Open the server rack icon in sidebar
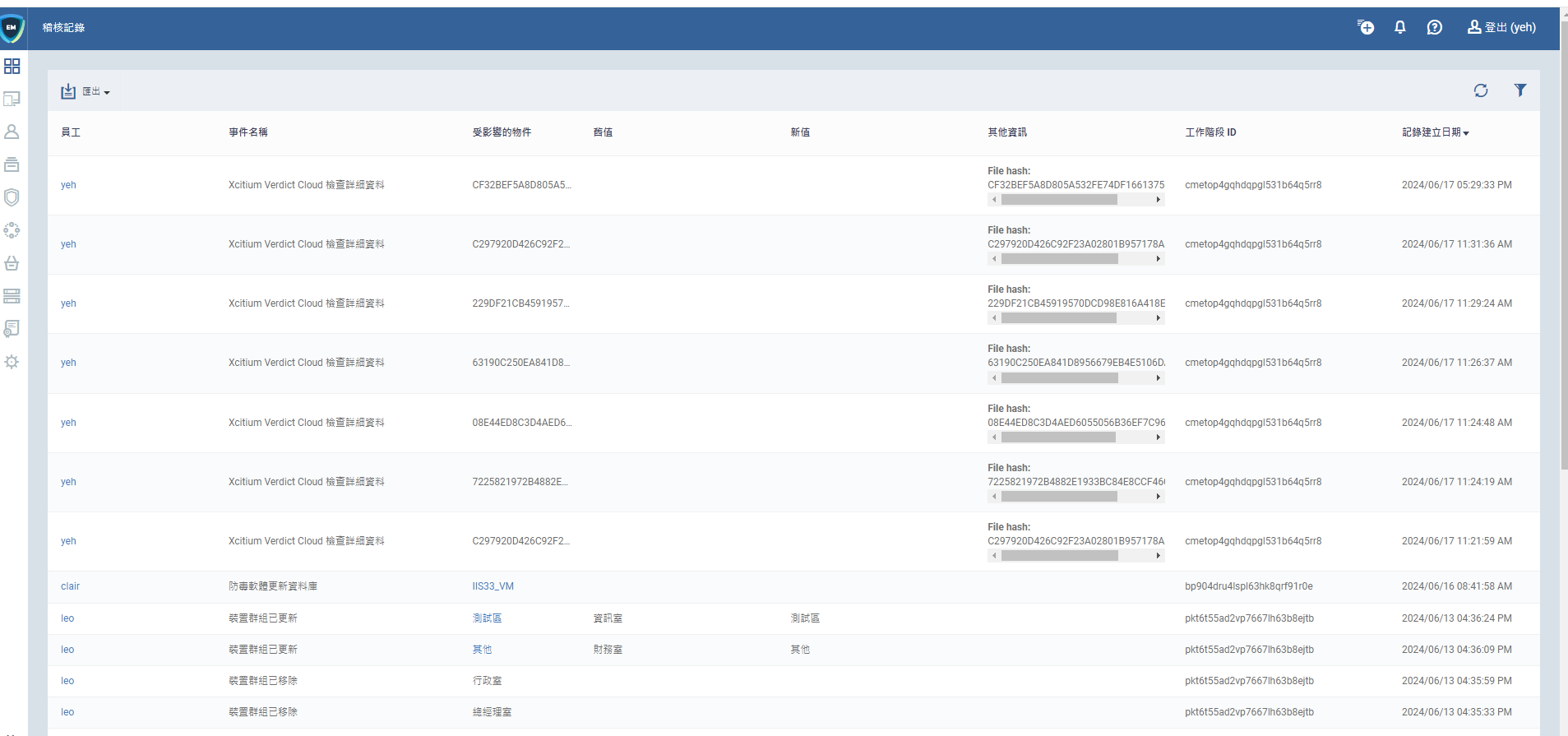The height and width of the screenshot is (736, 1568). 12,296
